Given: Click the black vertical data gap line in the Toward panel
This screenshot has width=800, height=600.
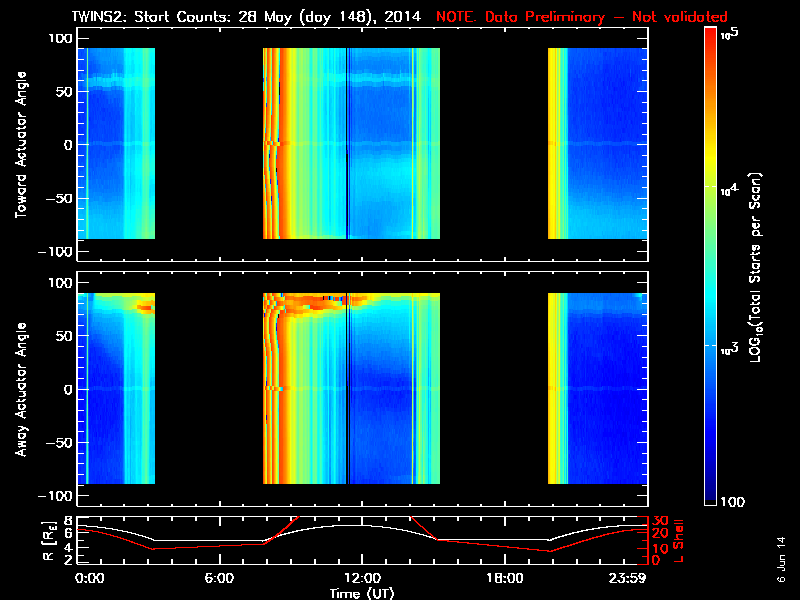Looking at the screenshot, I should point(347,143).
